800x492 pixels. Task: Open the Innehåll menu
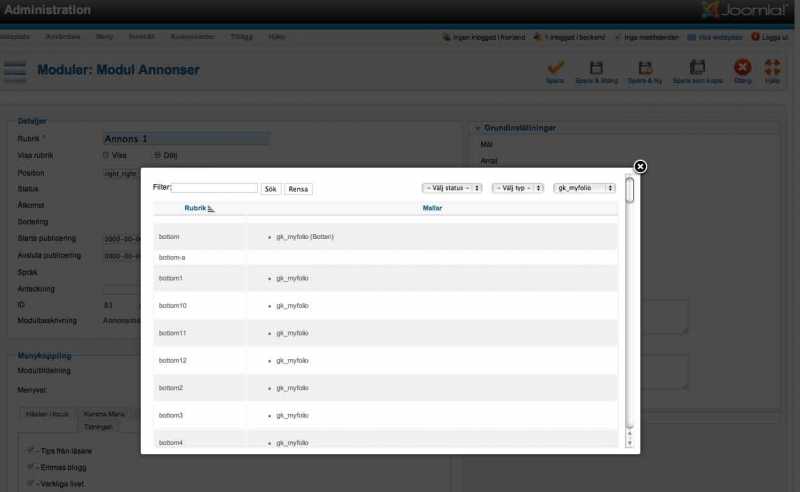[141, 37]
